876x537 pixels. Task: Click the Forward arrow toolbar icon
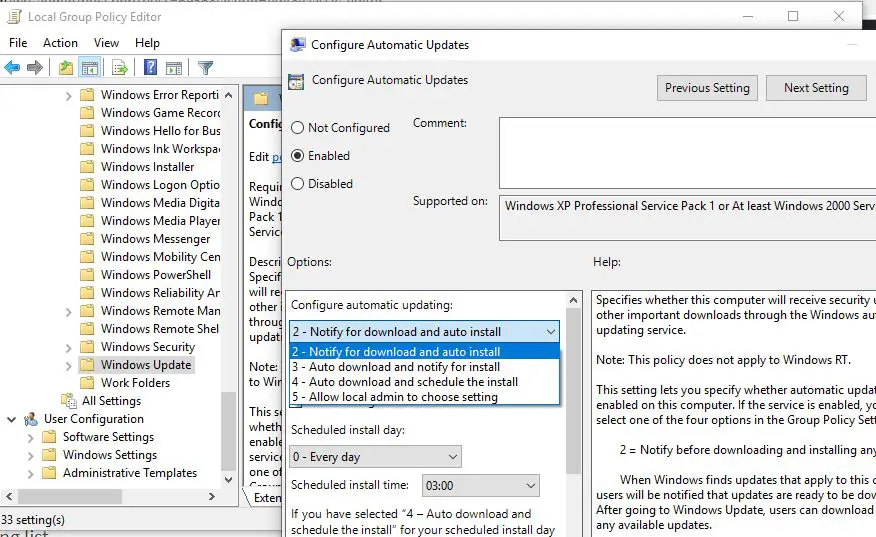point(35,68)
